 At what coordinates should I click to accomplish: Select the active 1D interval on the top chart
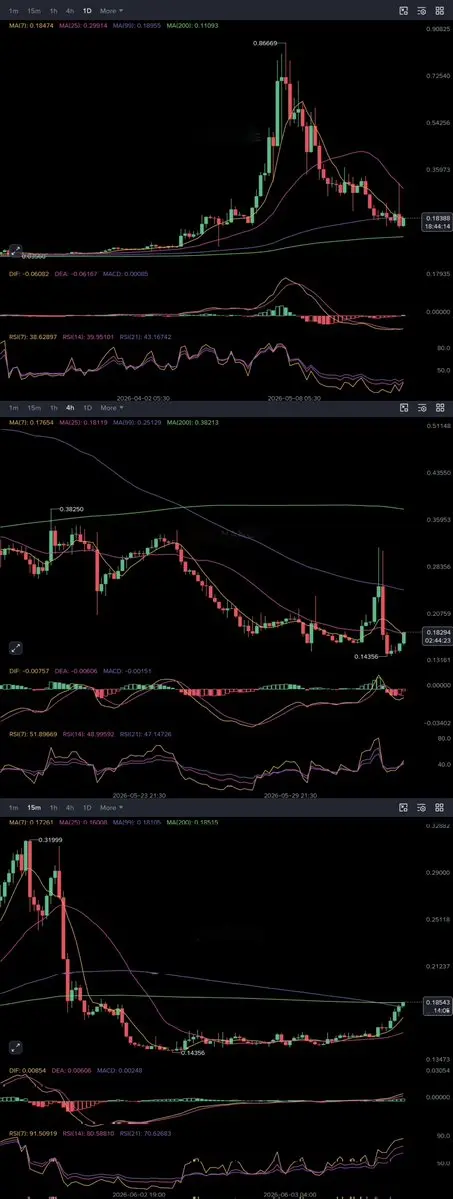87,11
